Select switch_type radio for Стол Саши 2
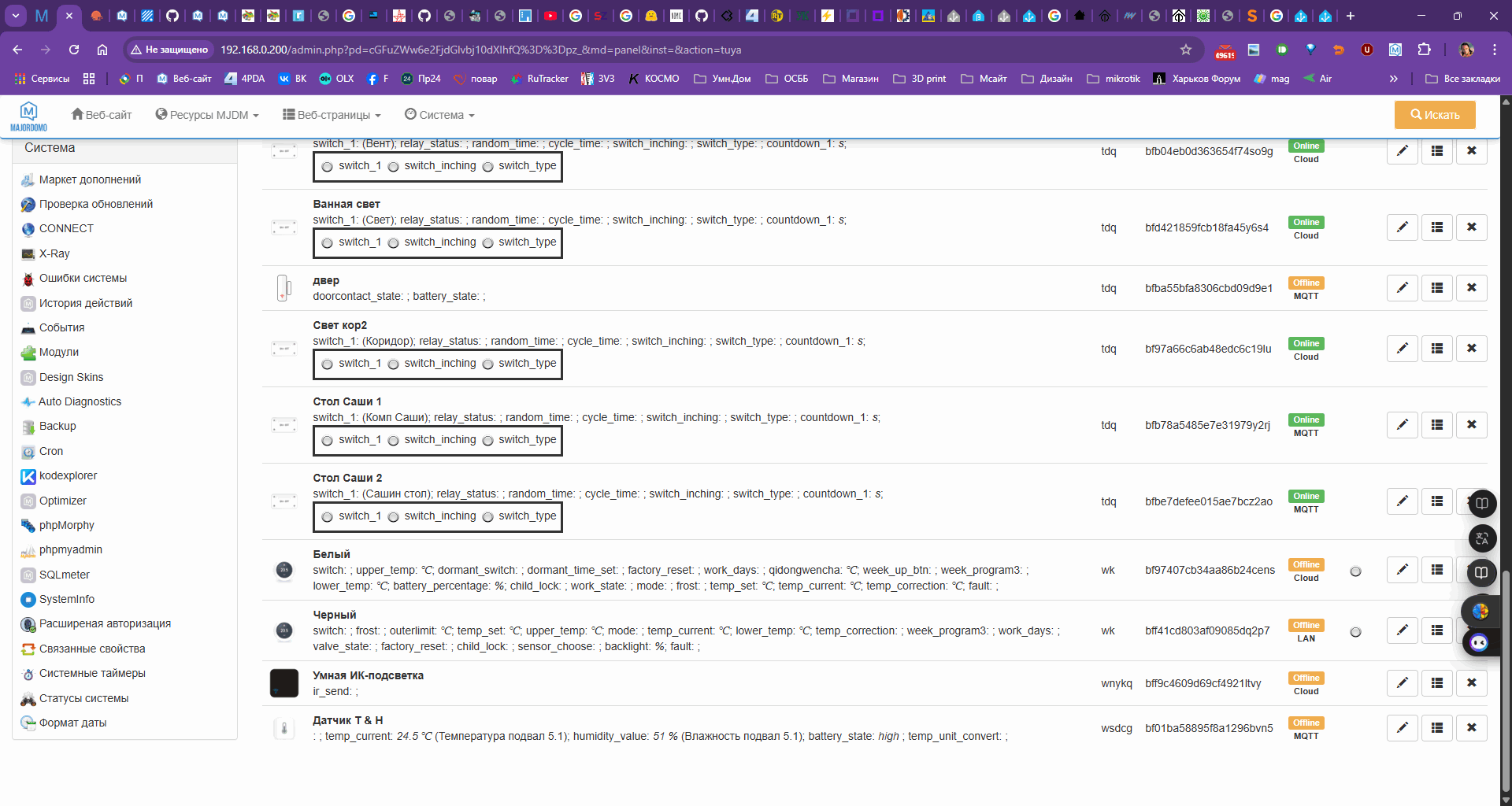This screenshot has height=806, width=1512. click(x=488, y=517)
